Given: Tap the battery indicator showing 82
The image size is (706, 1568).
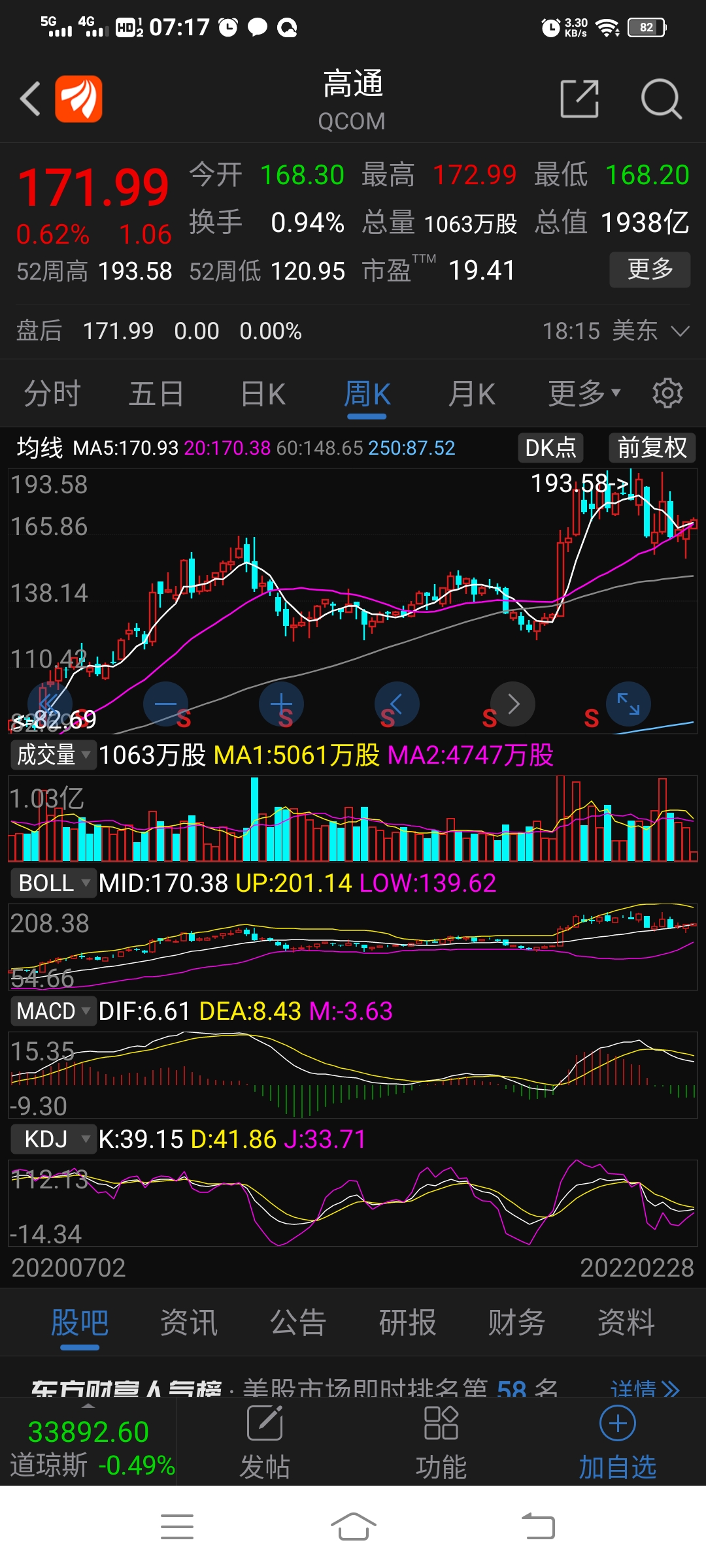Looking at the screenshot, I should click(647, 27).
